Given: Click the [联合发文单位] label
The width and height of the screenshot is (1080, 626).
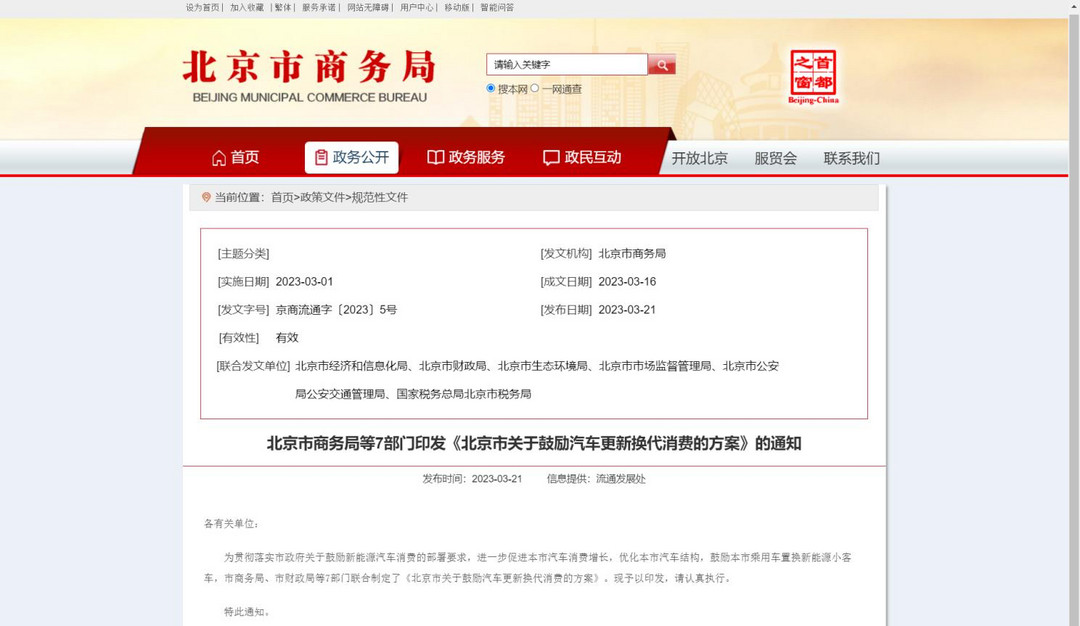Looking at the screenshot, I should [253, 366].
